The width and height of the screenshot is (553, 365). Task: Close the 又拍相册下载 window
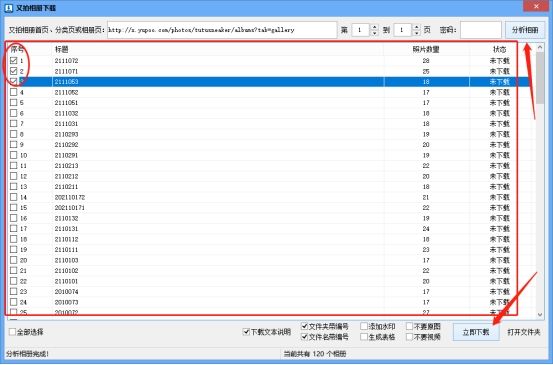(536, 6)
